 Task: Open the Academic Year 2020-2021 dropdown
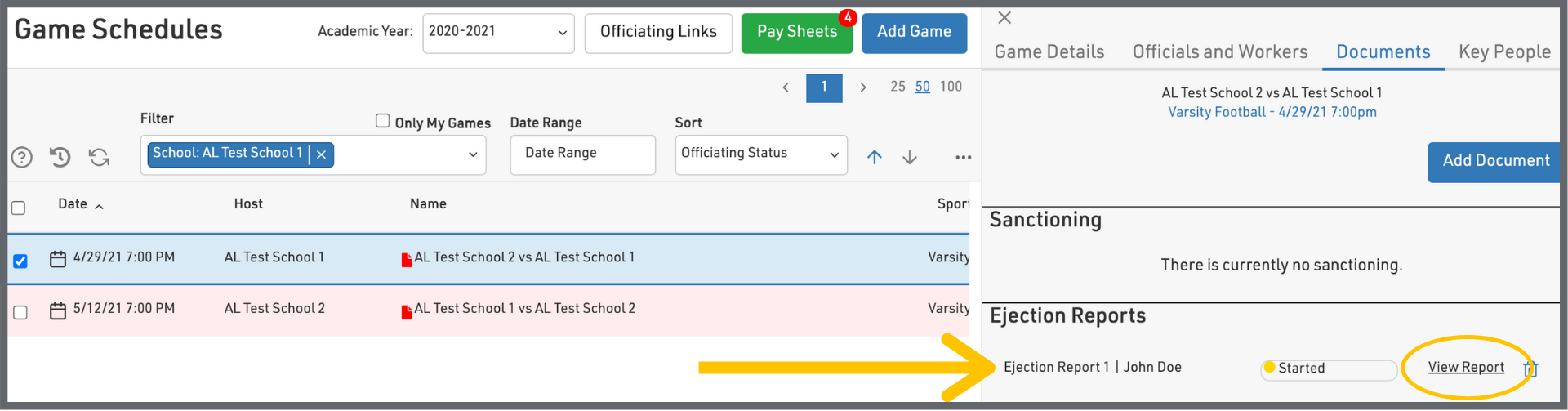coord(498,33)
